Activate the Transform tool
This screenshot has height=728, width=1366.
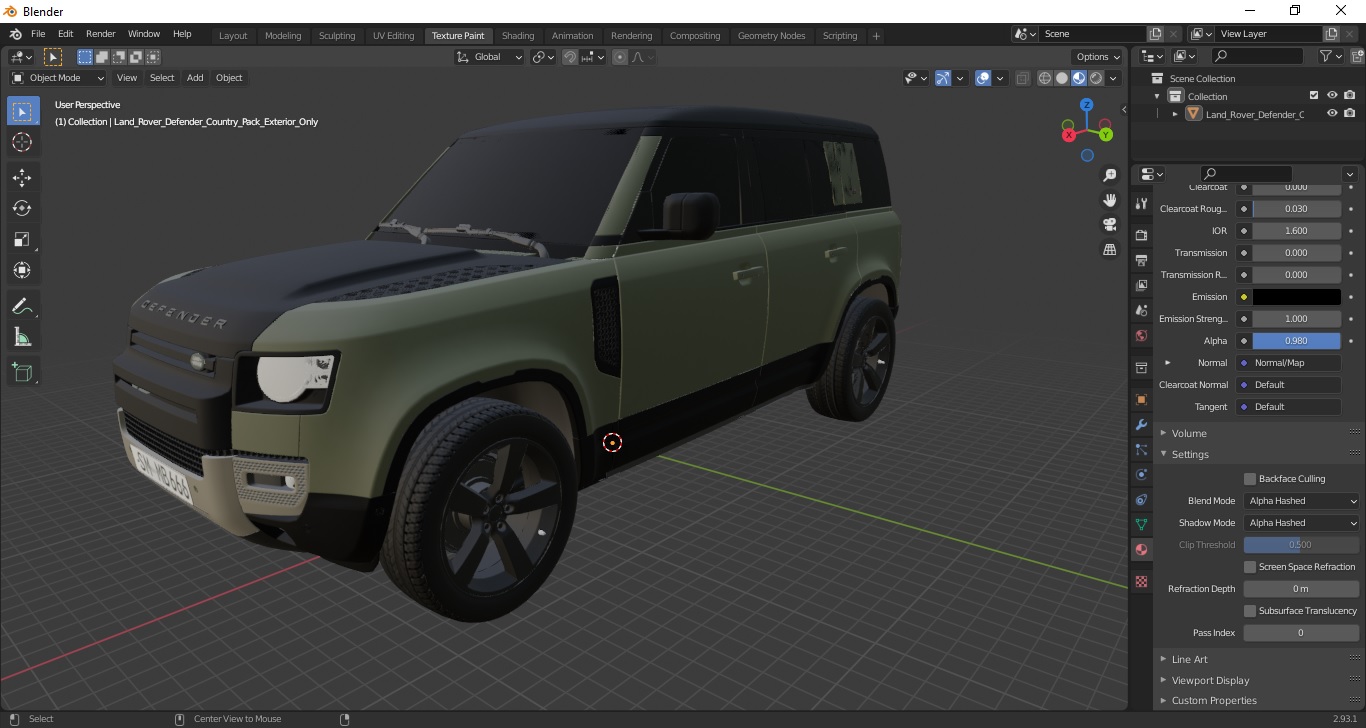click(22, 270)
